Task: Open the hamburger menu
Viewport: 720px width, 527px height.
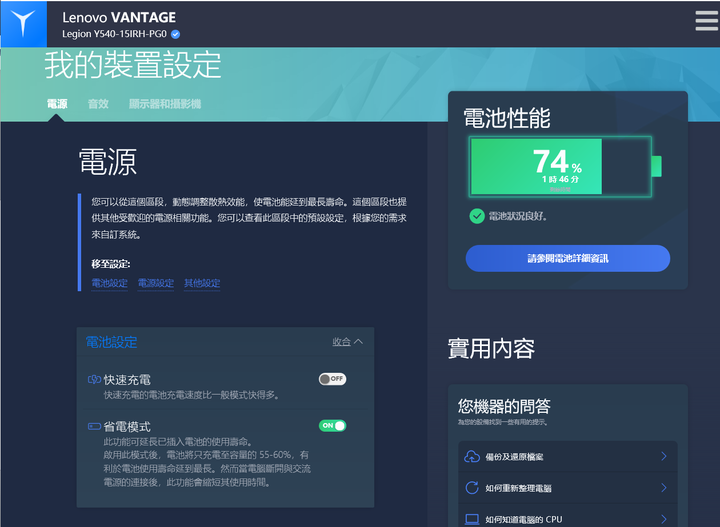Action: pos(706,21)
